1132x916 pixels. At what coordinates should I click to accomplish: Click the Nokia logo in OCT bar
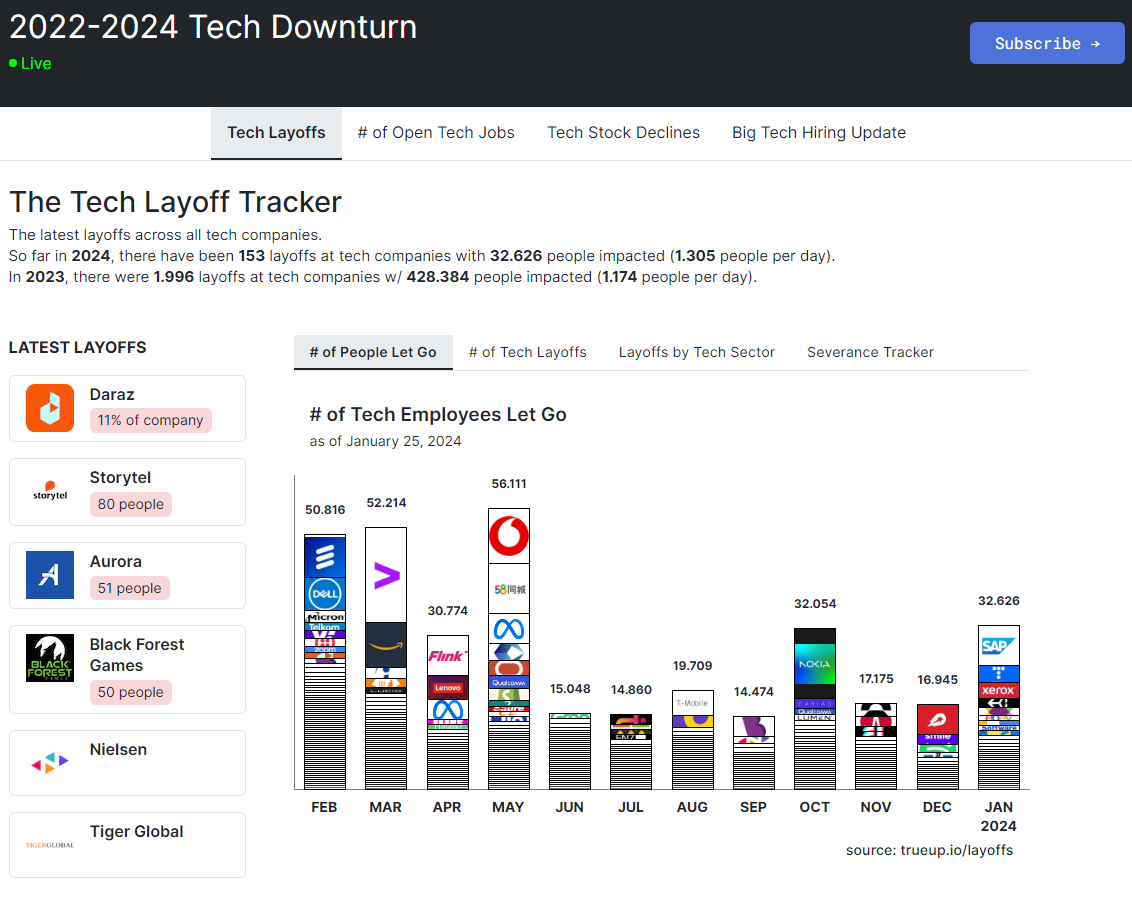(815, 663)
